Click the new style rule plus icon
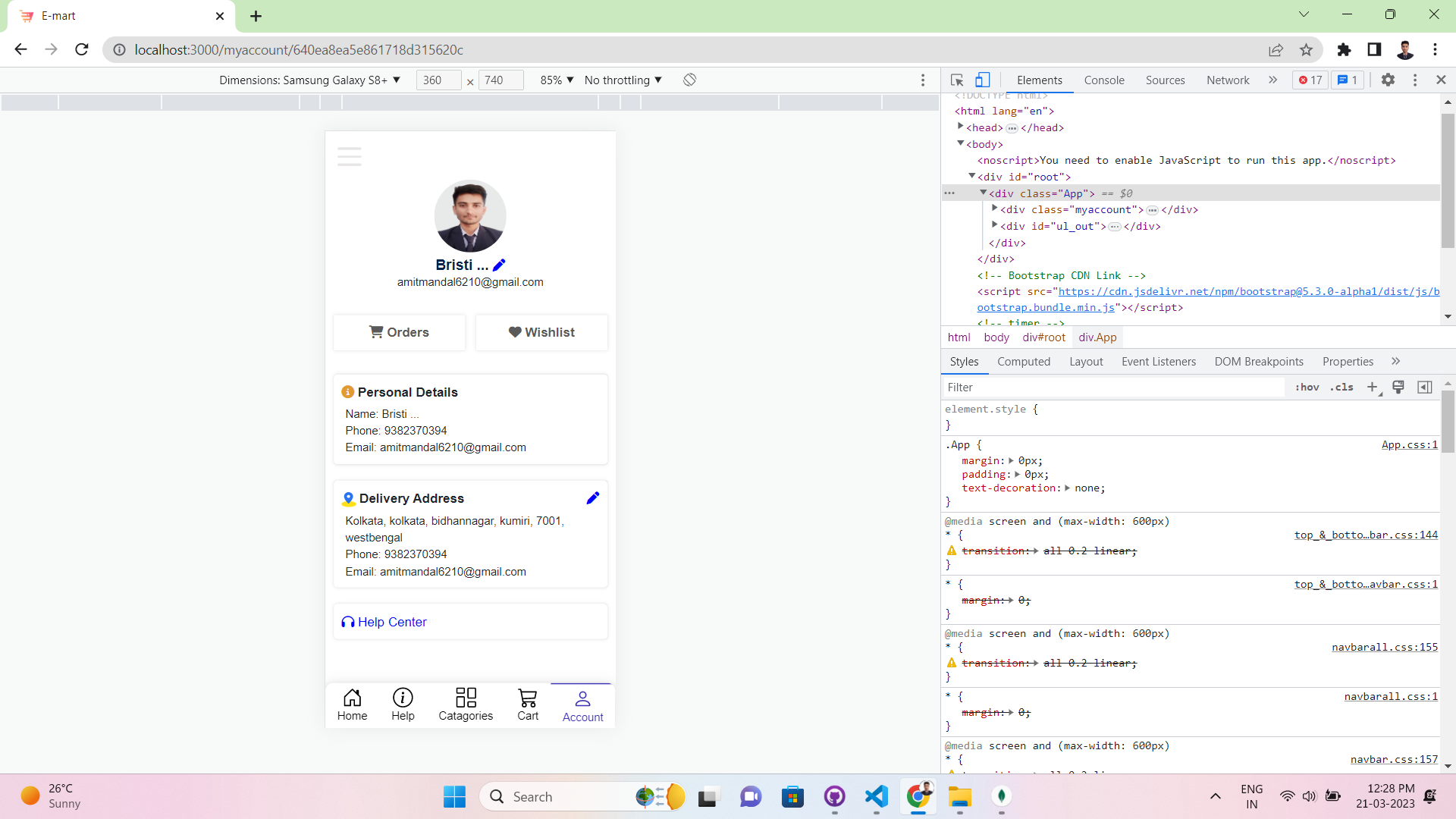The width and height of the screenshot is (1456, 819). coord(1373,387)
